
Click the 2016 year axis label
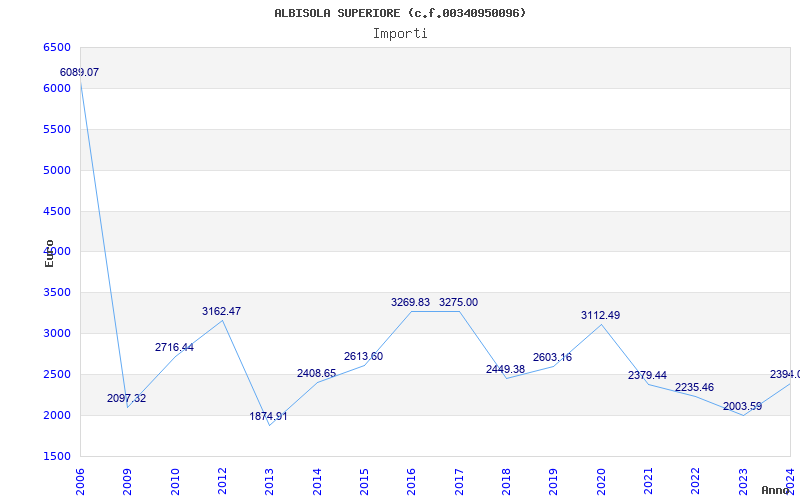(411, 482)
